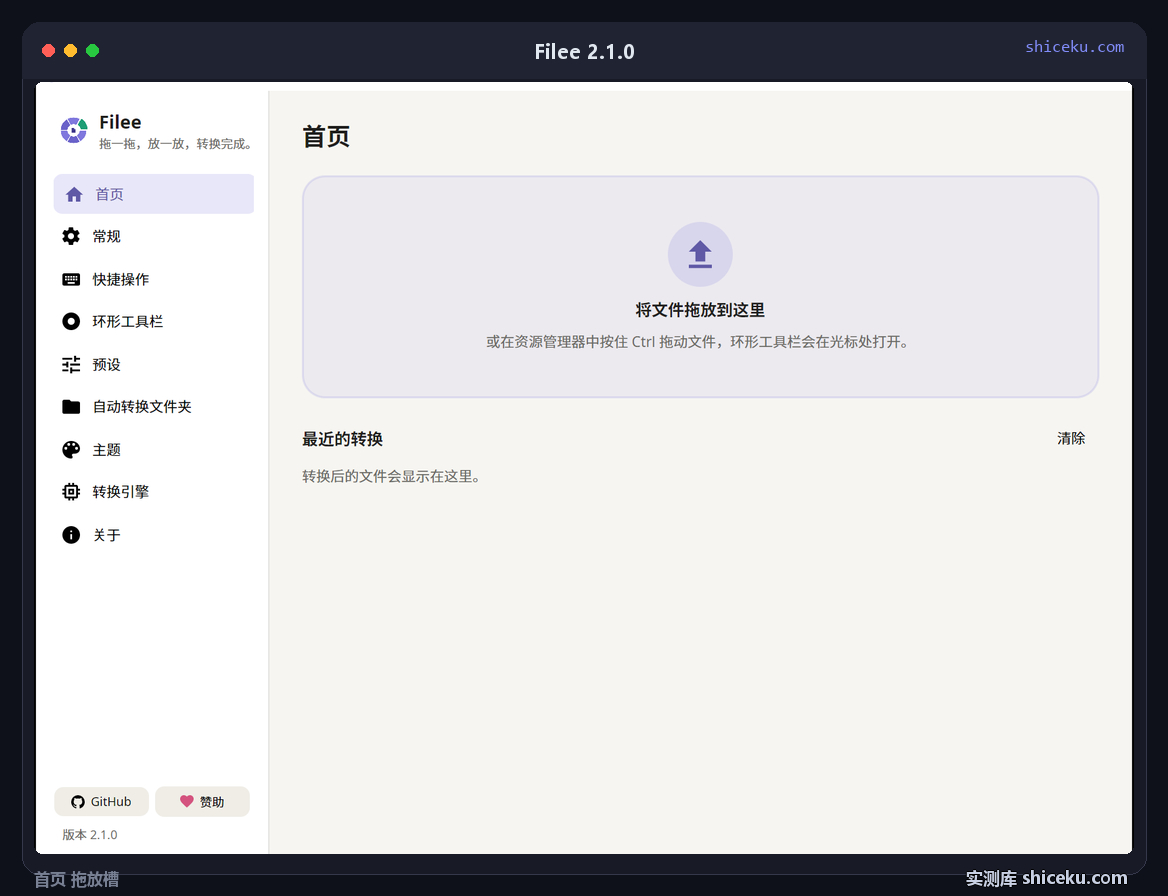Image resolution: width=1168 pixels, height=896 pixels.
Task: Open the 常规 settings page
Action: point(153,236)
